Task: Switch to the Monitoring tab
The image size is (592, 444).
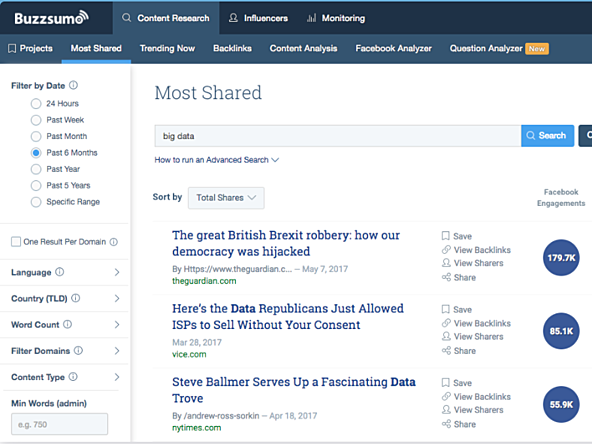Action: [x=336, y=18]
